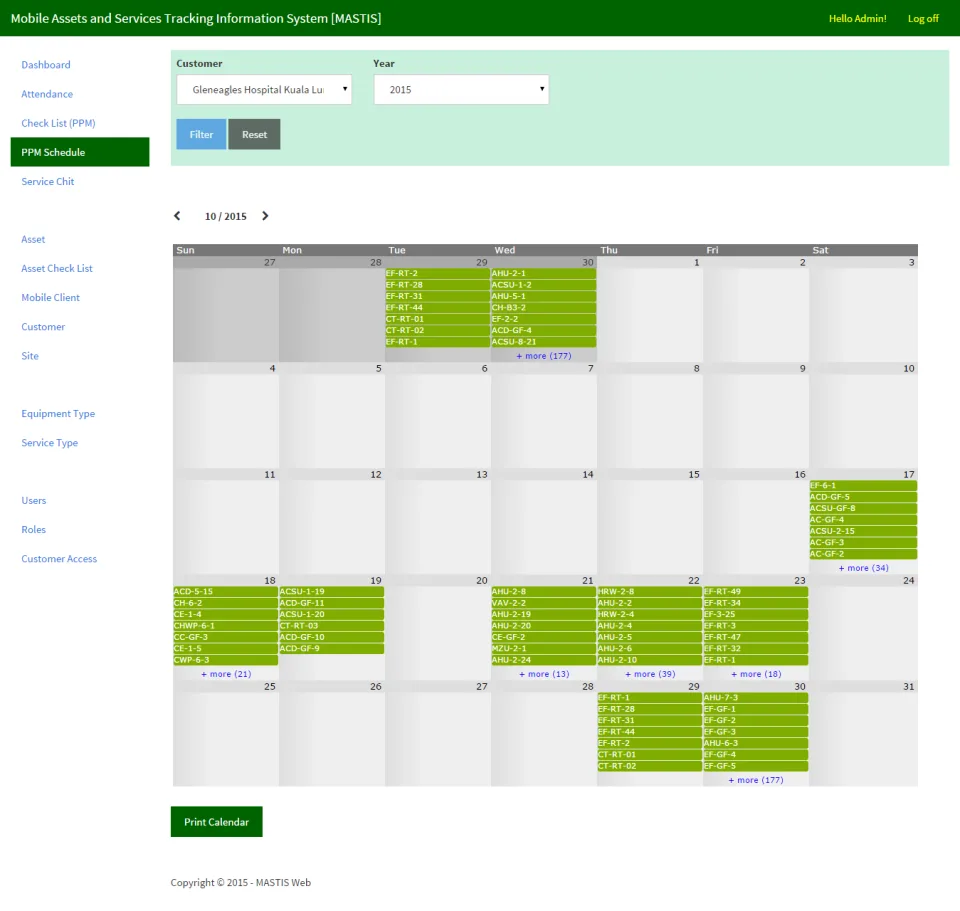Open the Service Chit sidebar item
960x911 pixels.
(x=48, y=181)
